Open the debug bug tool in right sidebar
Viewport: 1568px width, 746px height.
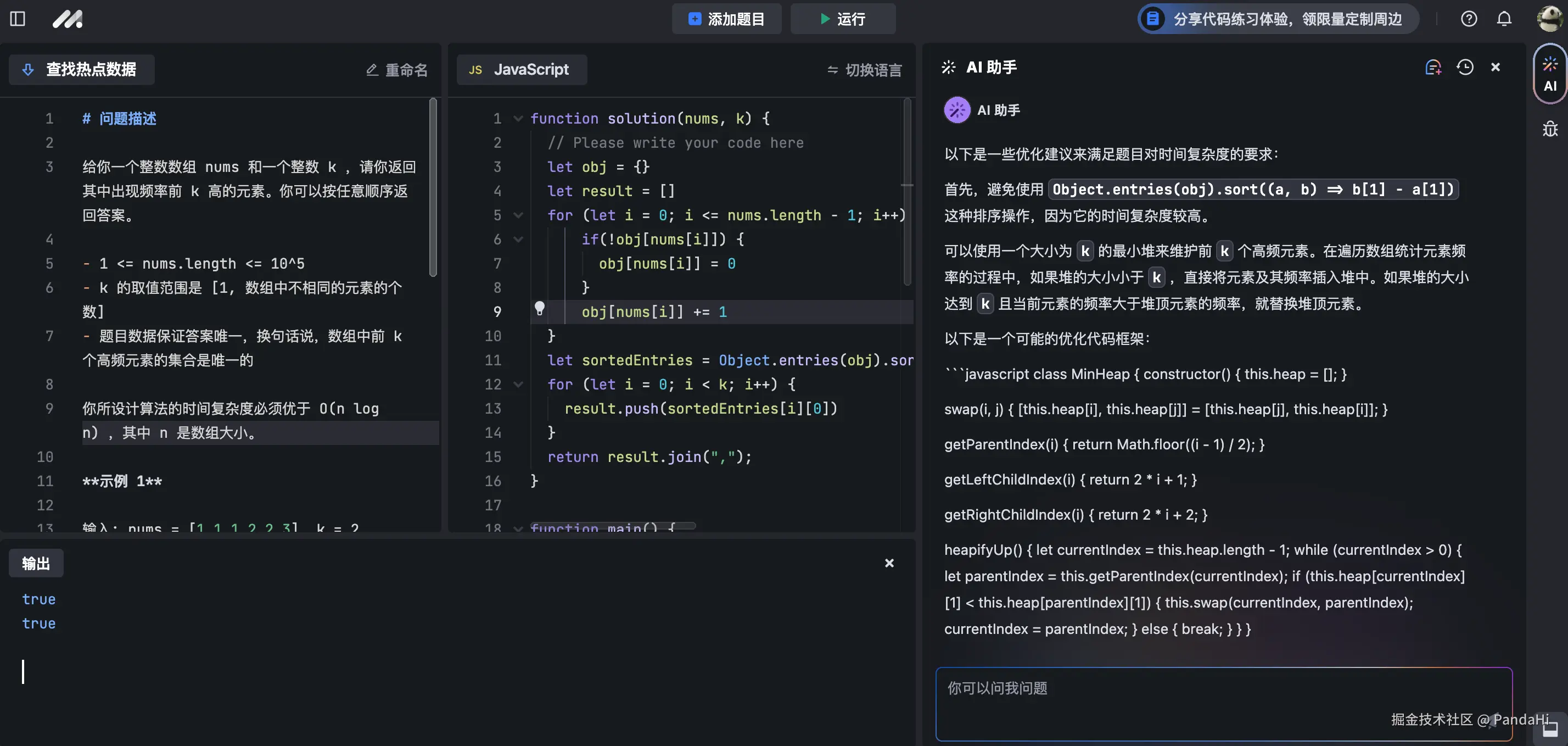tap(1550, 129)
